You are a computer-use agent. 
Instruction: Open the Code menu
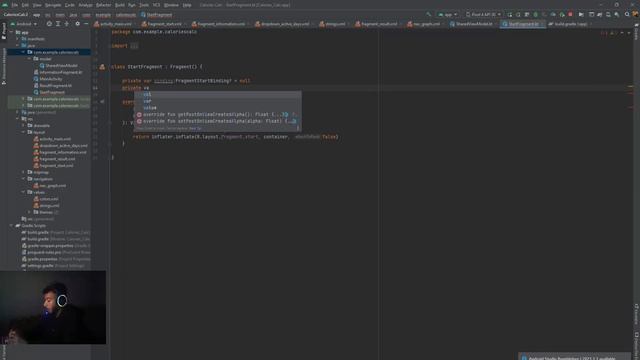click(70, 5)
